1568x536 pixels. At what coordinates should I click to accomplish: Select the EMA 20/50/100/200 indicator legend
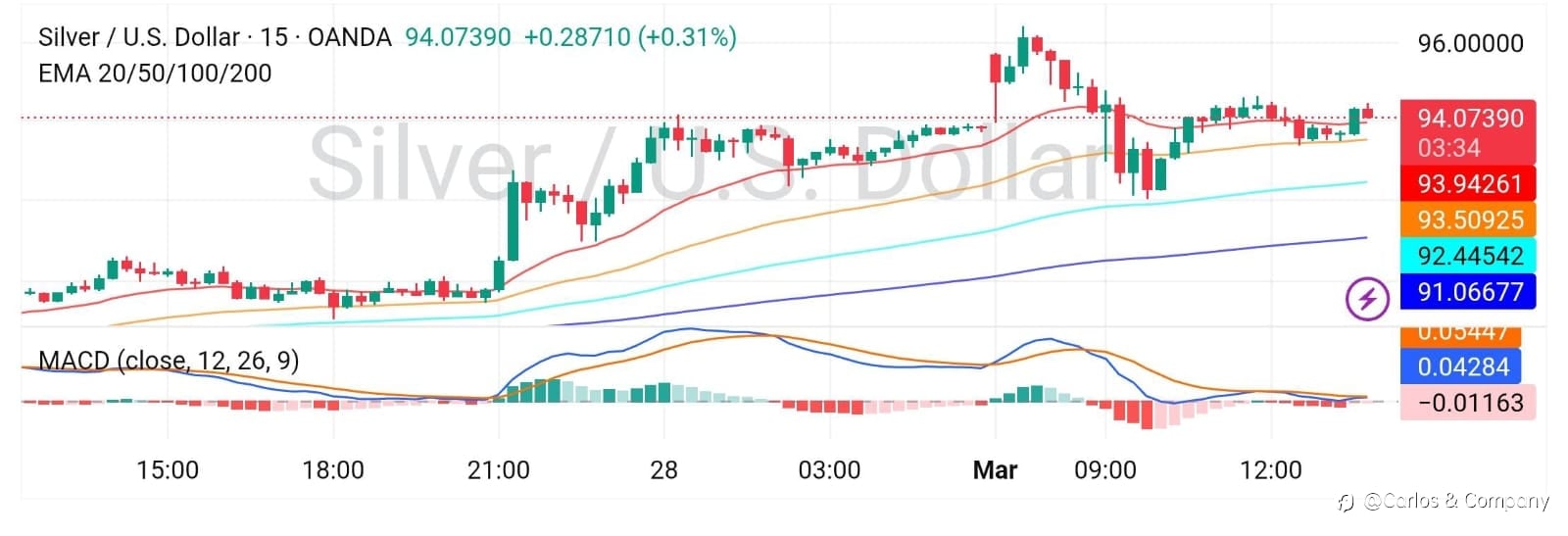(155, 73)
